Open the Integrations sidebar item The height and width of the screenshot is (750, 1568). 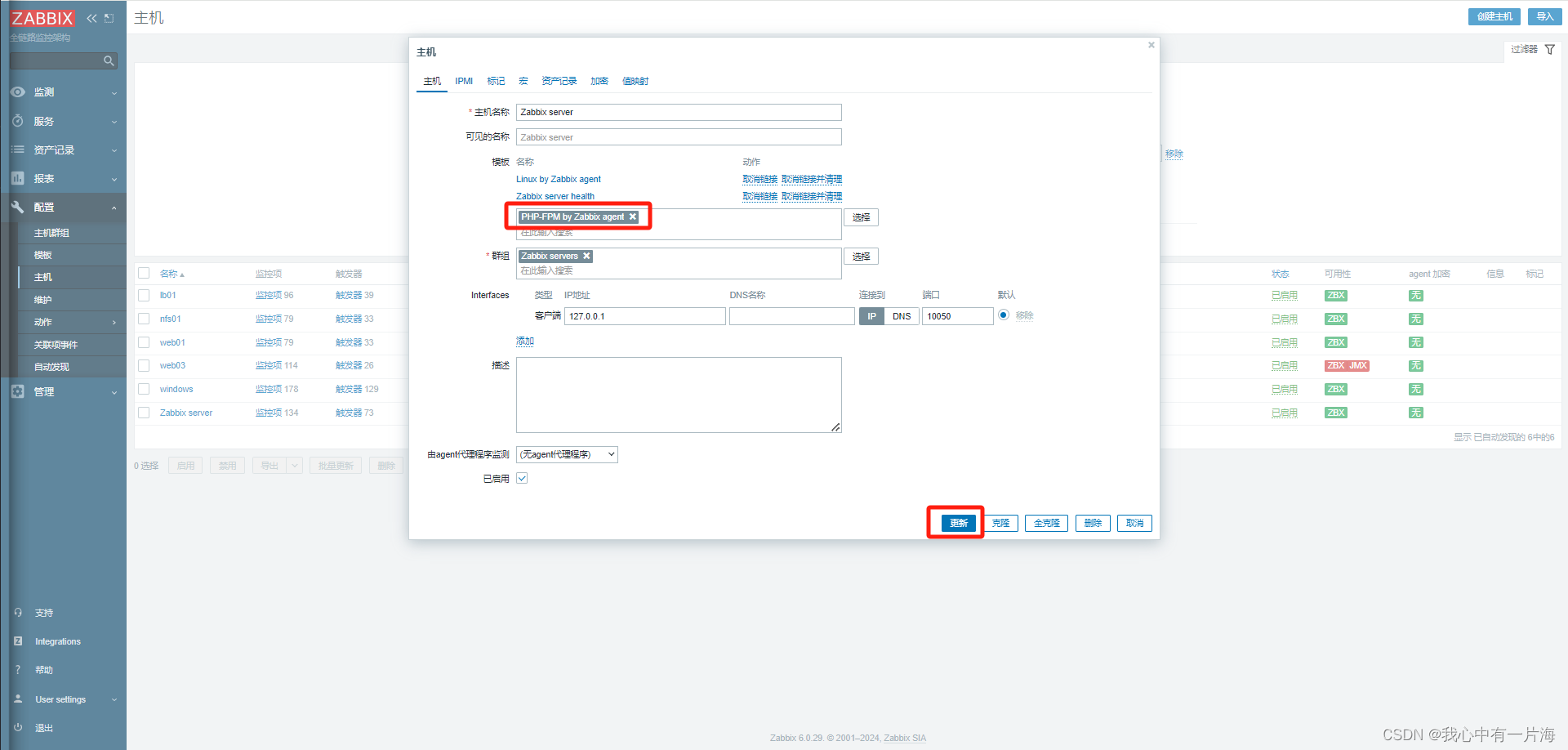tap(57, 641)
